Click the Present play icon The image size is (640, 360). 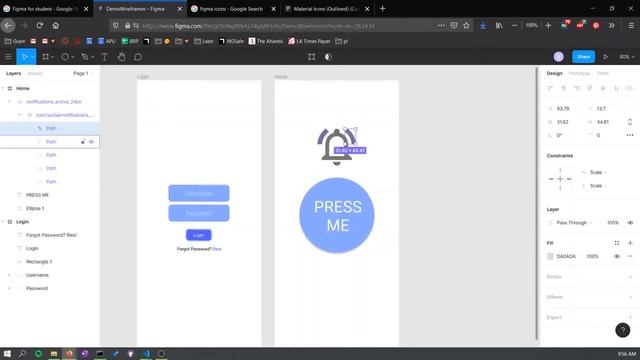click(x=605, y=57)
